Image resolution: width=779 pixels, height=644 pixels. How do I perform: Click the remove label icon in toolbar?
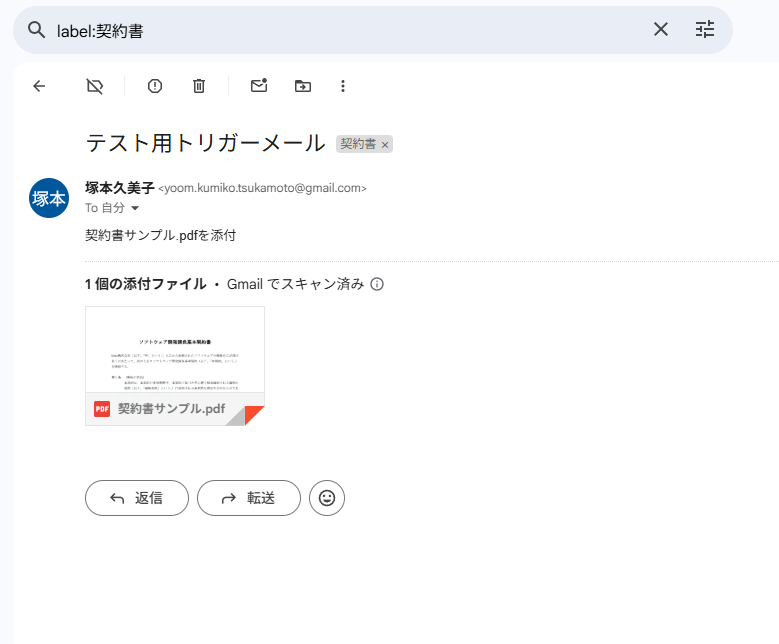[95, 86]
